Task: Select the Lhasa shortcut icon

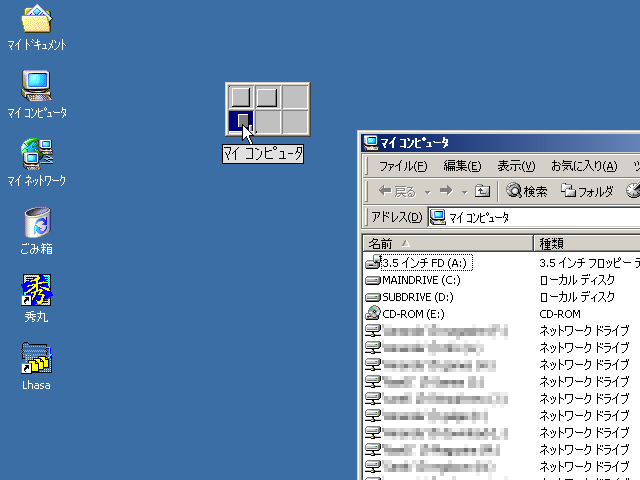Action: [x=36, y=358]
